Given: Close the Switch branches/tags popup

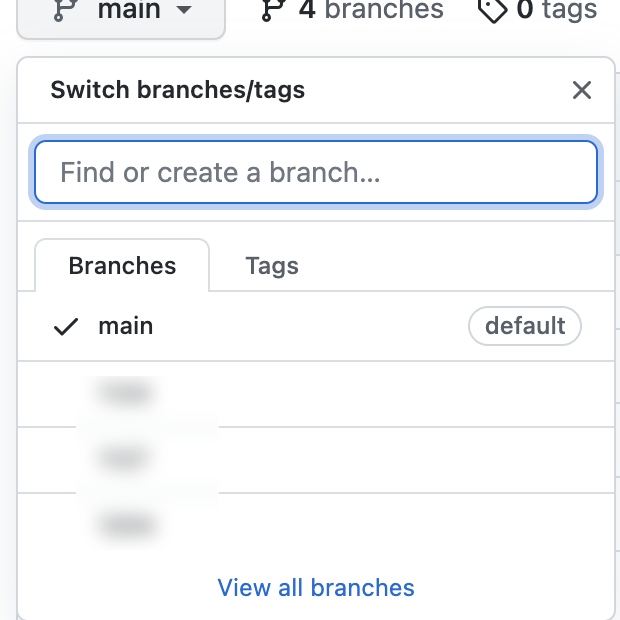Looking at the screenshot, I should coord(582,90).
